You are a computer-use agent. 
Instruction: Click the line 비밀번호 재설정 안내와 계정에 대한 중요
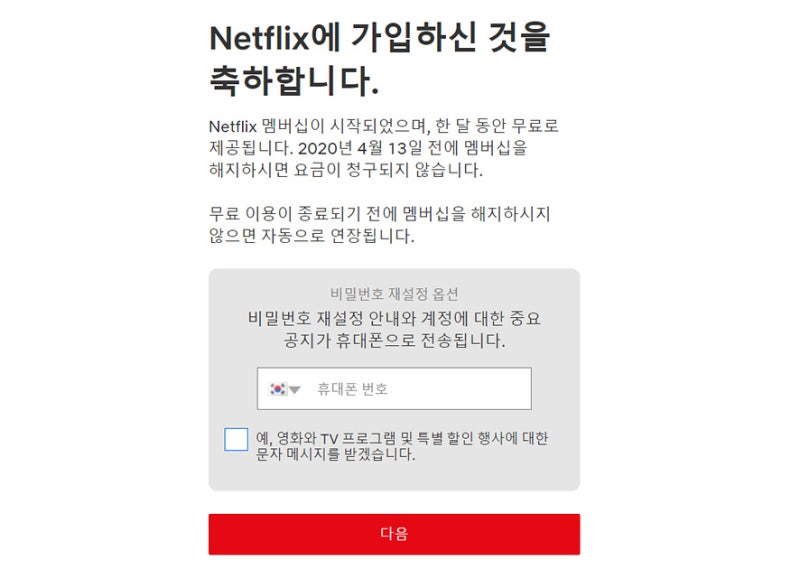coord(394,319)
